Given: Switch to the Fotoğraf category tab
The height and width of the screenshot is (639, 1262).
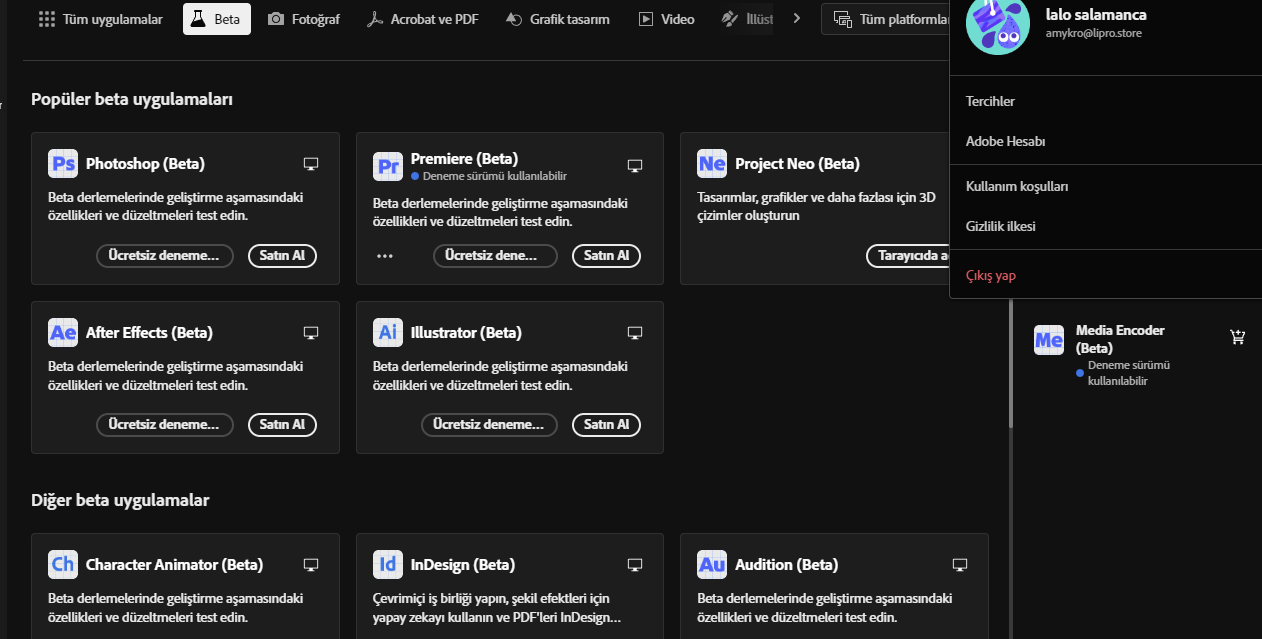Looking at the screenshot, I should [x=304, y=19].
